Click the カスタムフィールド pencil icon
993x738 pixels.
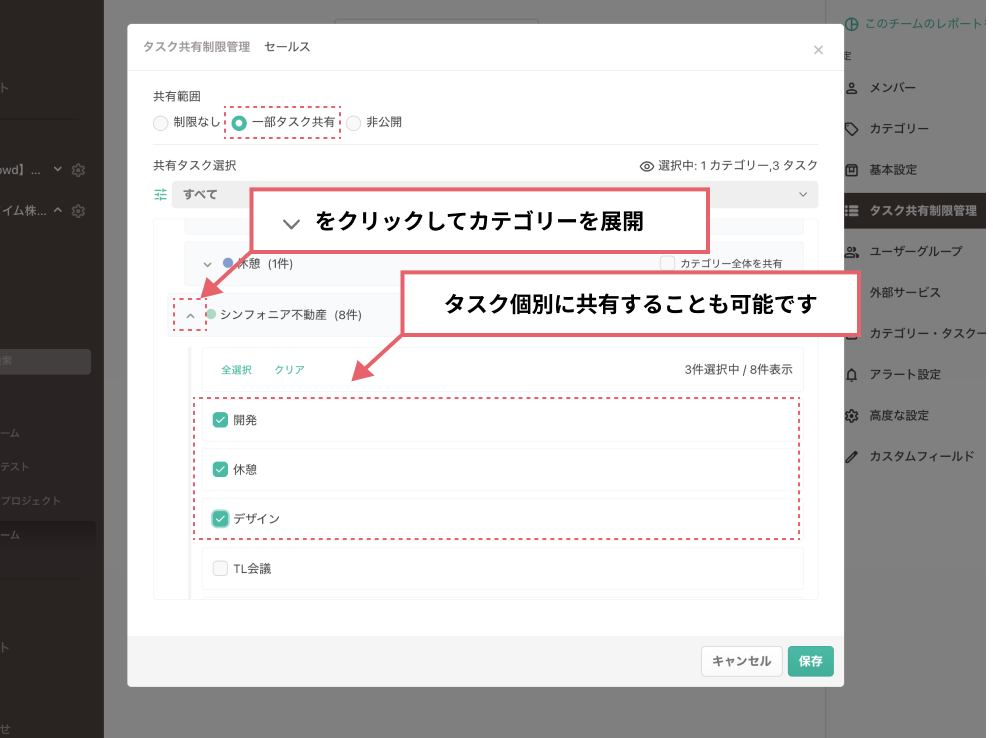click(x=852, y=456)
